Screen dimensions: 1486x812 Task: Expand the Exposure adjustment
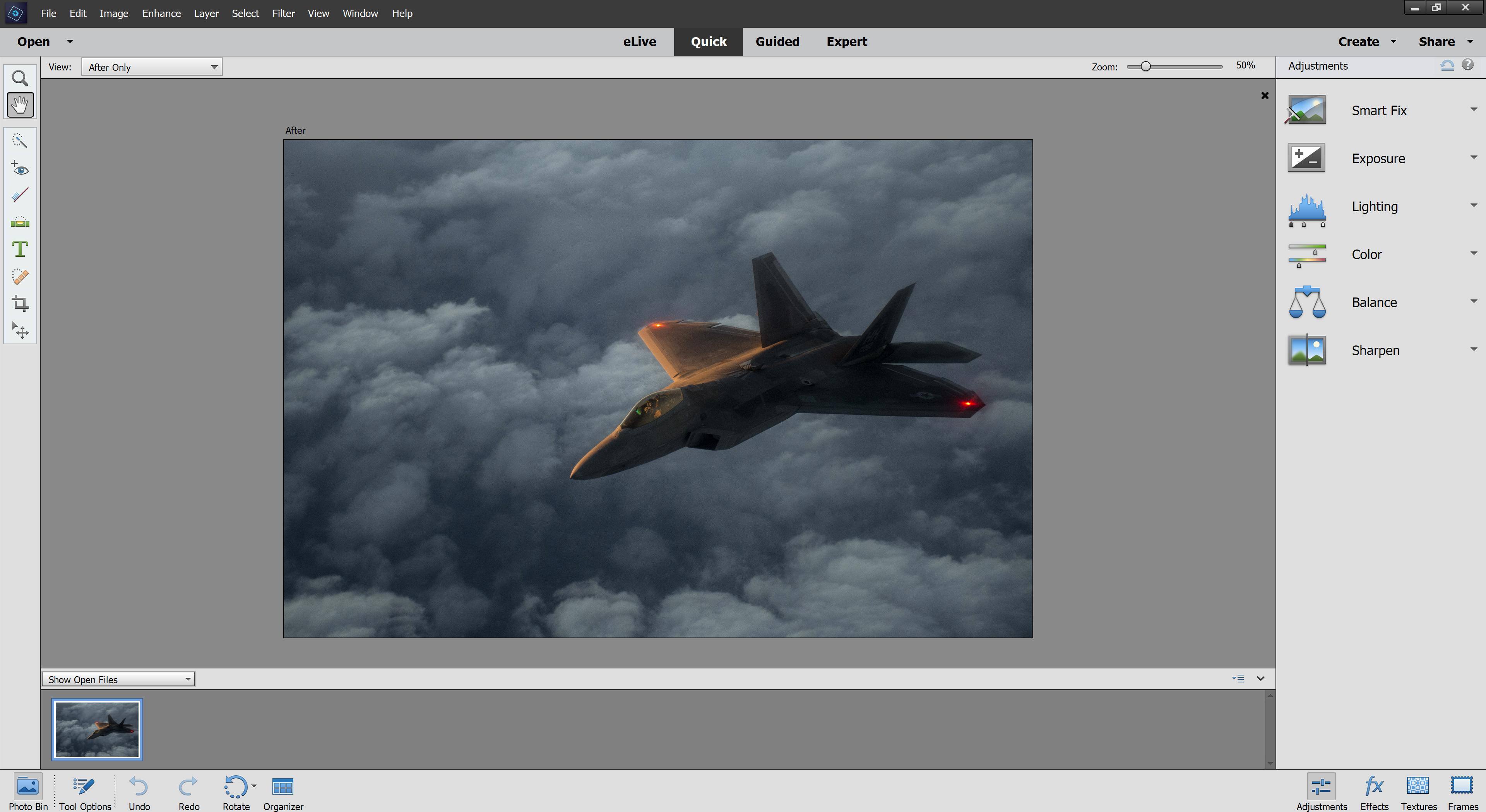1474,158
